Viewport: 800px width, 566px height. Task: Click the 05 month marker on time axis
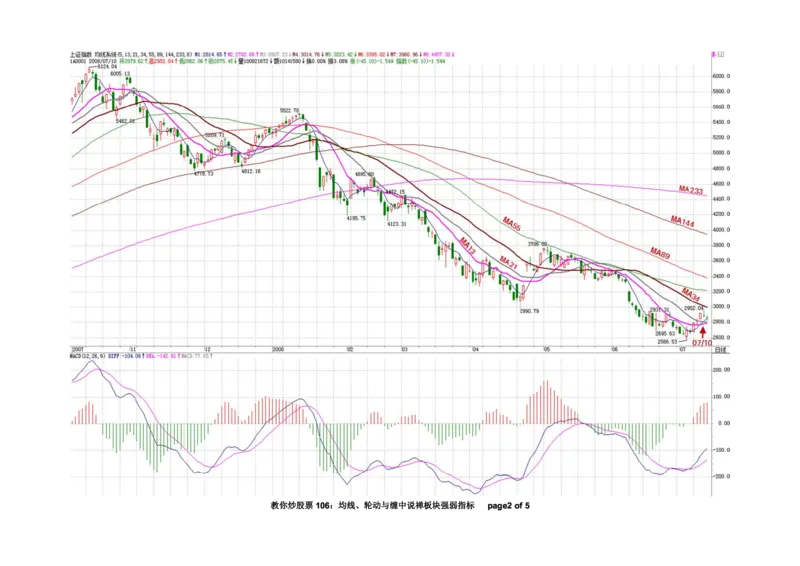(547, 350)
